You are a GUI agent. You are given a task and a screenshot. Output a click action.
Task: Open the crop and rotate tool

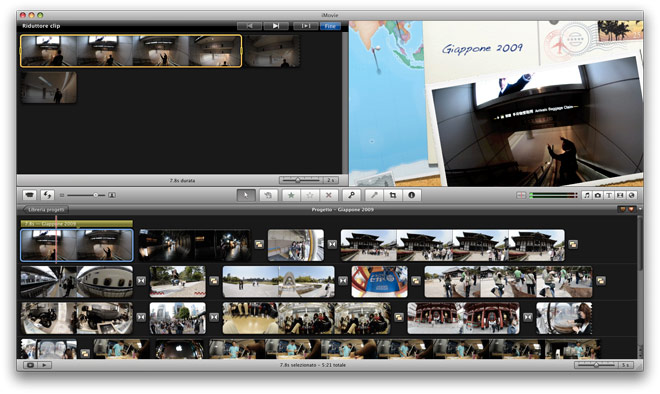tap(393, 195)
